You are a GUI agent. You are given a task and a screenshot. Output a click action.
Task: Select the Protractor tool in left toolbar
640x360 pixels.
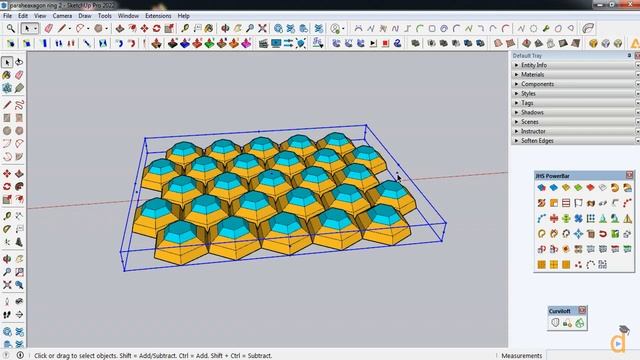tap(7, 229)
